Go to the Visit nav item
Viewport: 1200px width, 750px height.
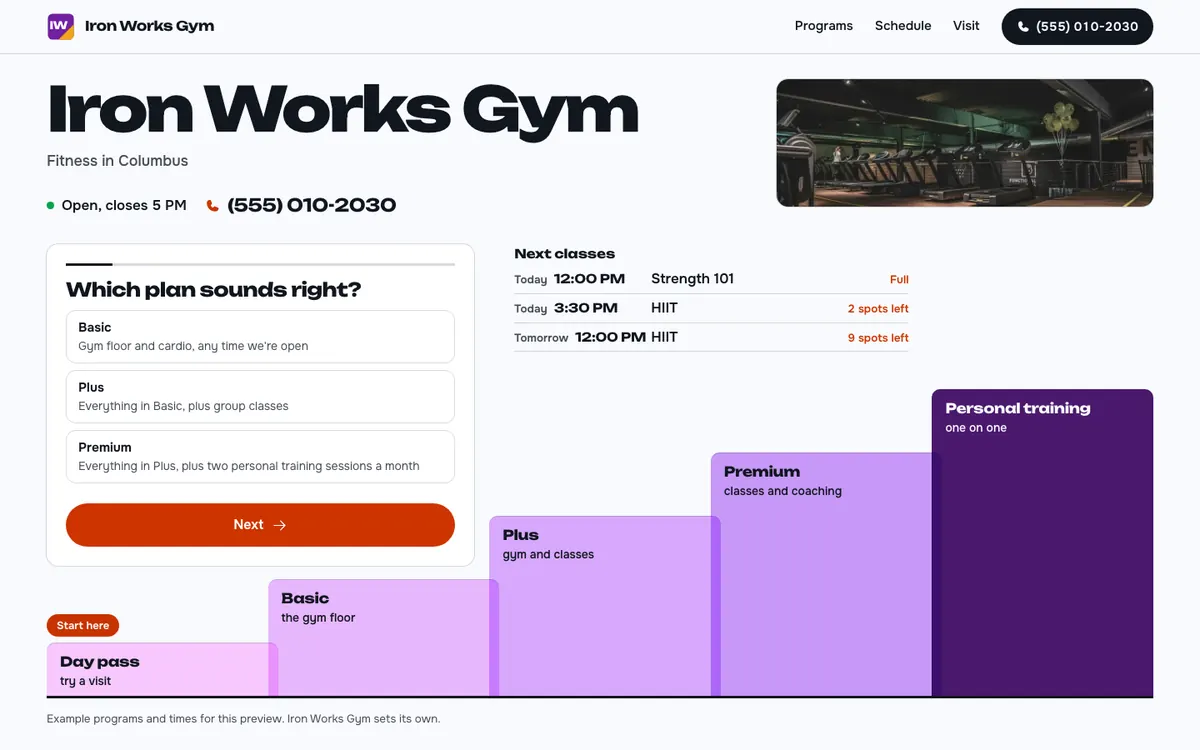click(x=966, y=26)
